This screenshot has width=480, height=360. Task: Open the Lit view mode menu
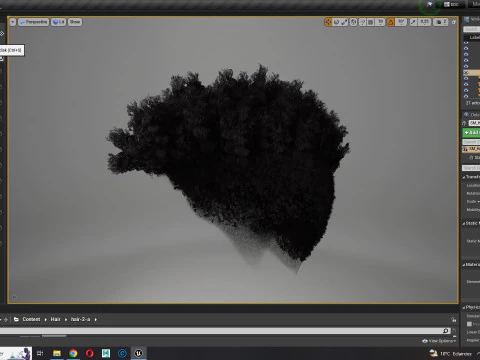click(x=58, y=22)
